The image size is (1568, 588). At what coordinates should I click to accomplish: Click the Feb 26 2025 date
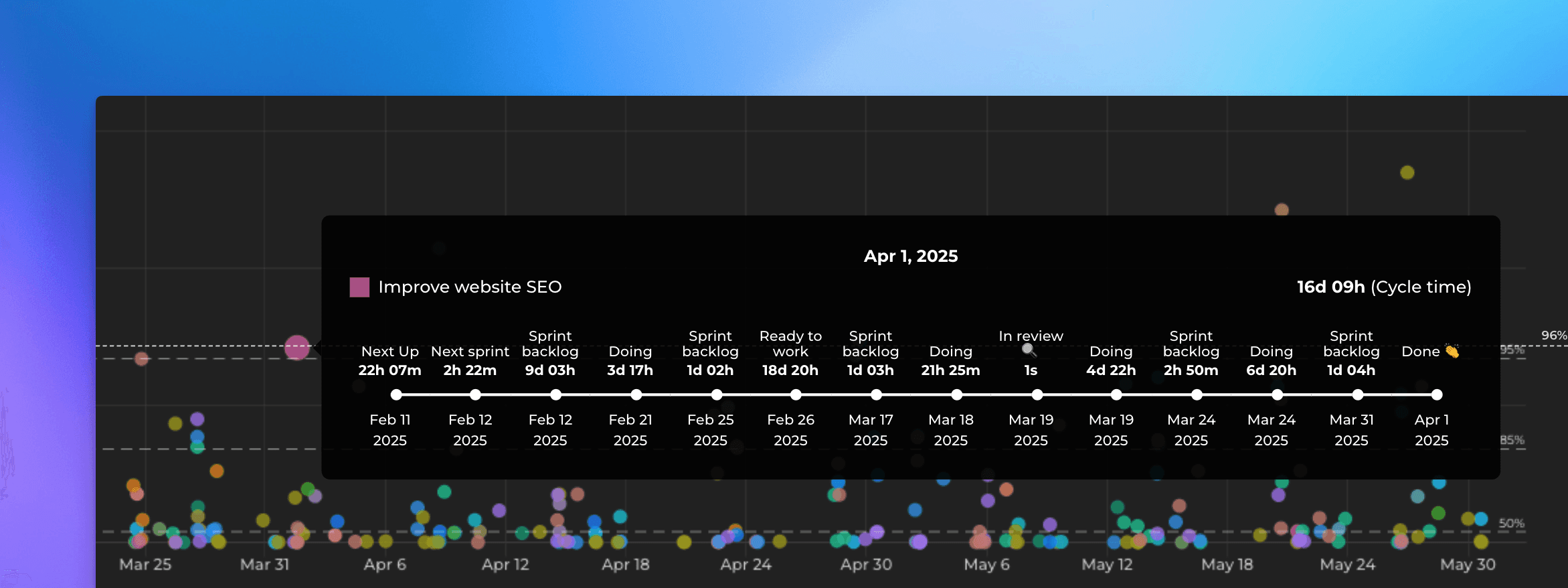pyautogui.click(x=790, y=430)
